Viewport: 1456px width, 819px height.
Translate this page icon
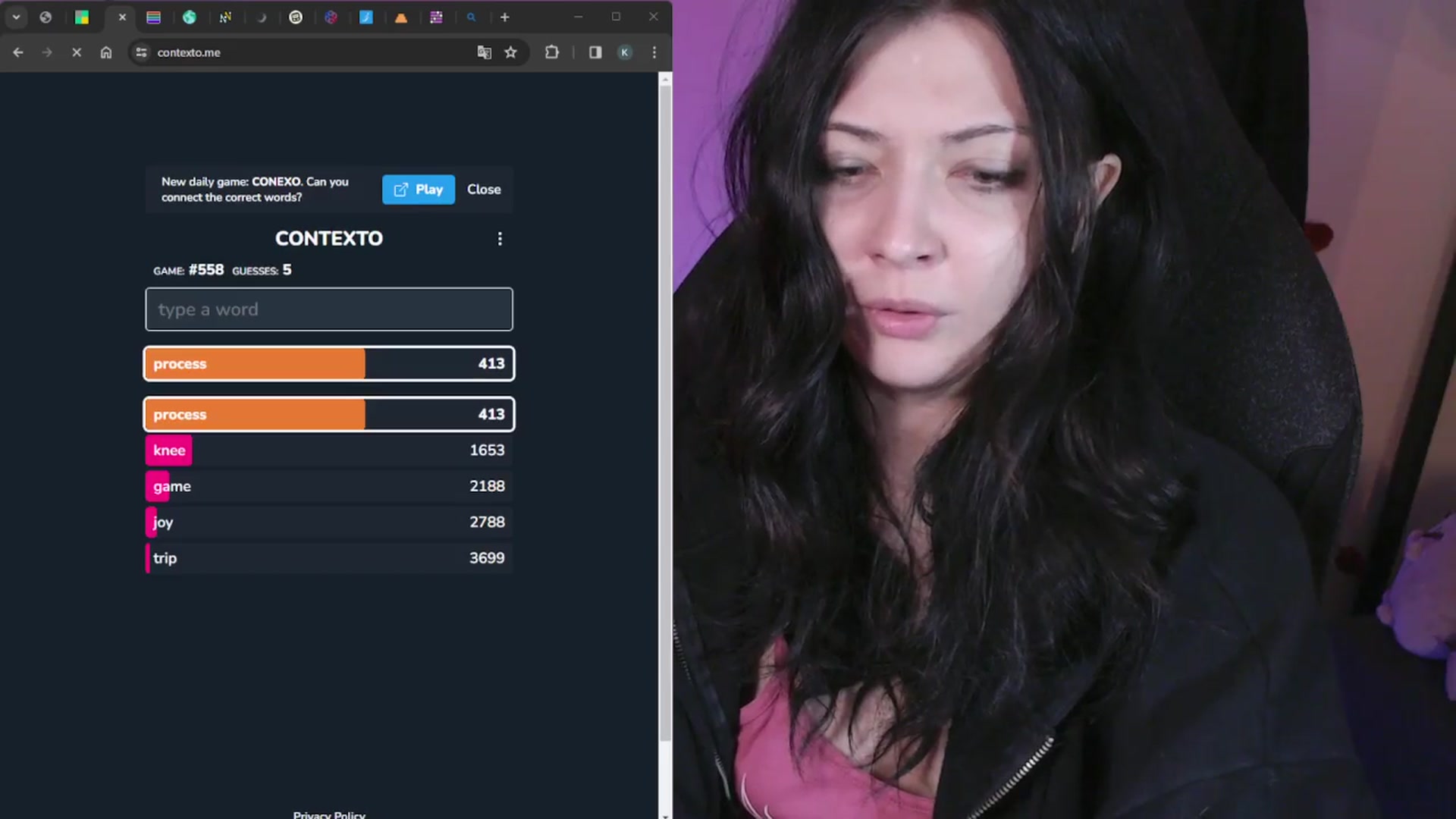[x=484, y=52]
